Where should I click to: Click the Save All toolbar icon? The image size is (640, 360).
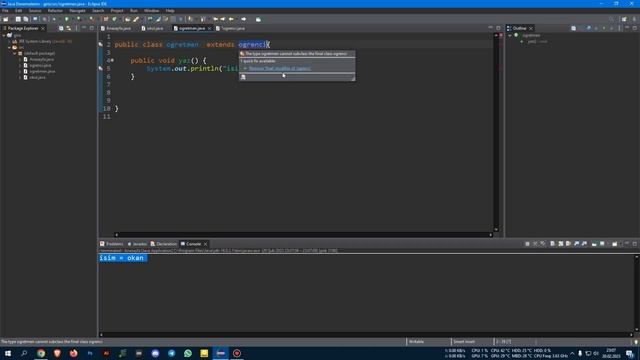coord(26,19)
